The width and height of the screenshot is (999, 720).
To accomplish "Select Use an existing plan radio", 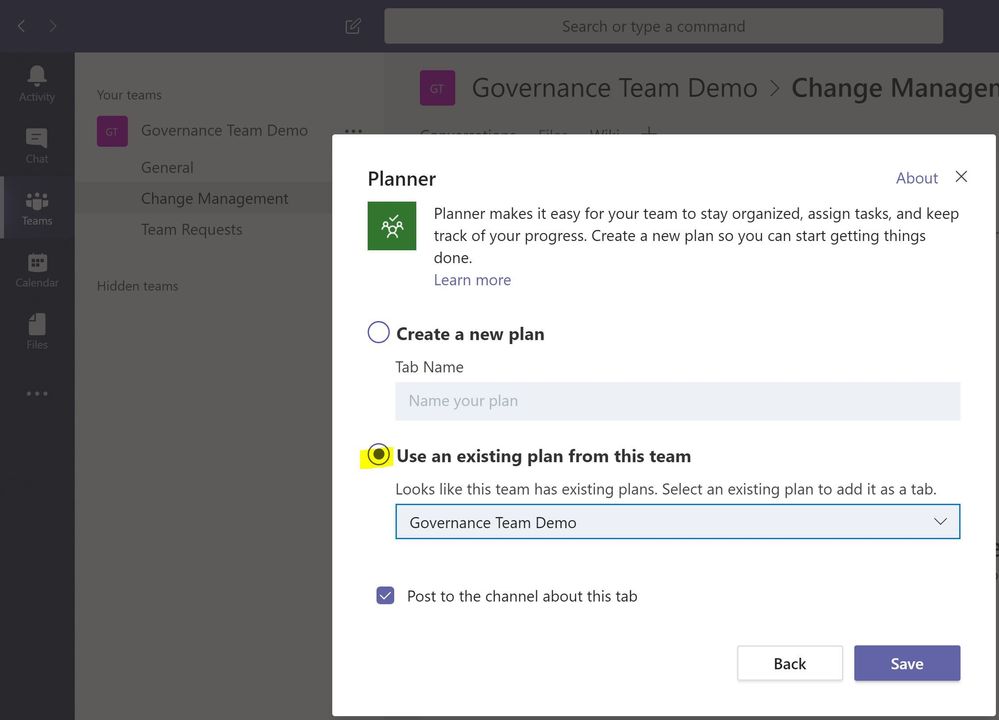I will (x=378, y=455).
